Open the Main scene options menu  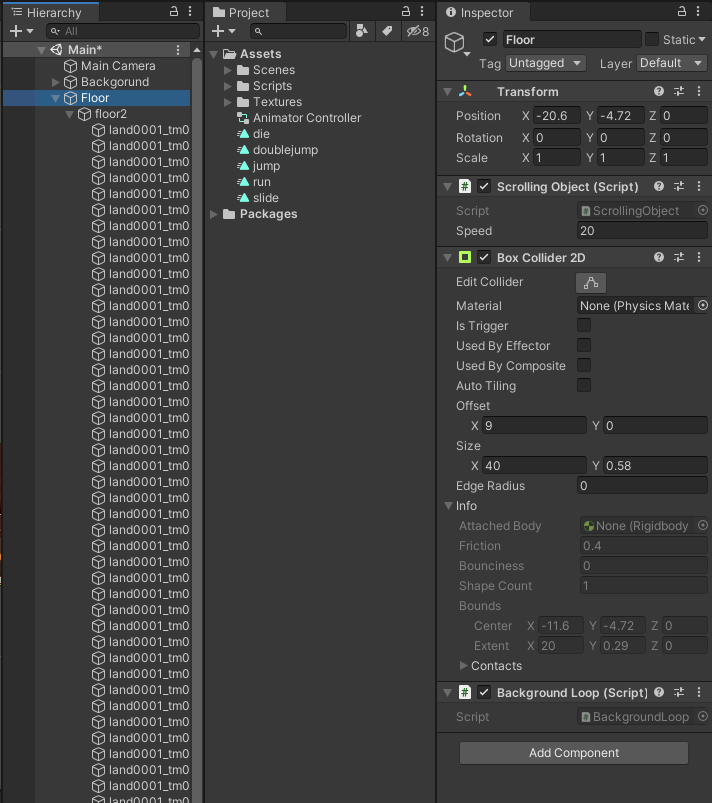178,50
